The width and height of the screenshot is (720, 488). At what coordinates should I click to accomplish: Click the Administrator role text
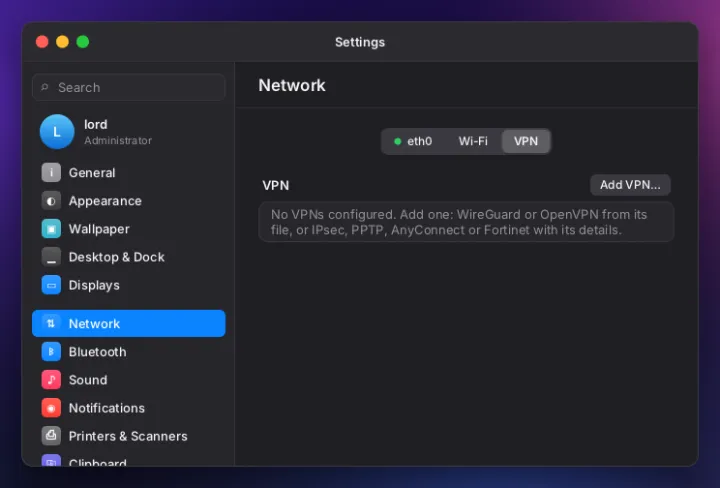pyautogui.click(x=118, y=140)
